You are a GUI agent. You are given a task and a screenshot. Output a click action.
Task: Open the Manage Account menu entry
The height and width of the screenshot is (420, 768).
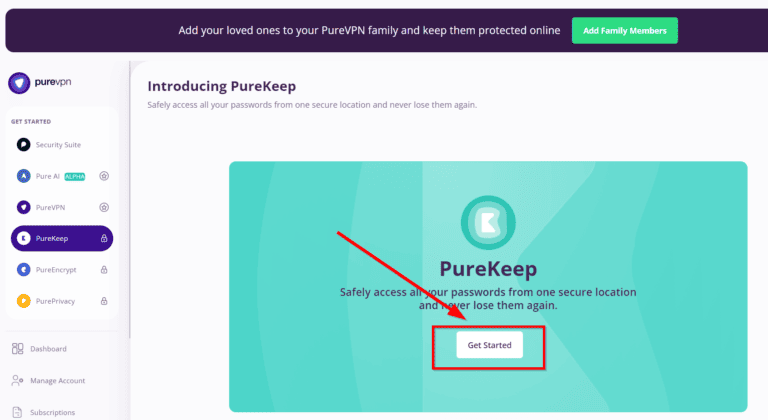57,380
